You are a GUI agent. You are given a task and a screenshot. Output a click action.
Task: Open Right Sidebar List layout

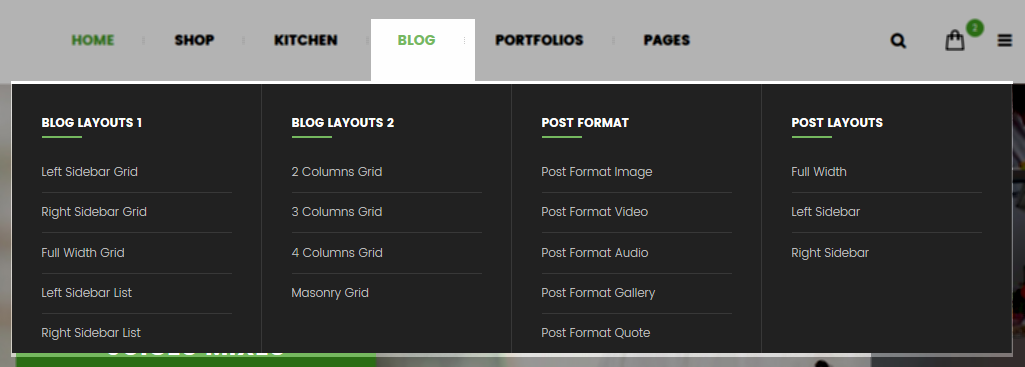(x=91, y=332)
